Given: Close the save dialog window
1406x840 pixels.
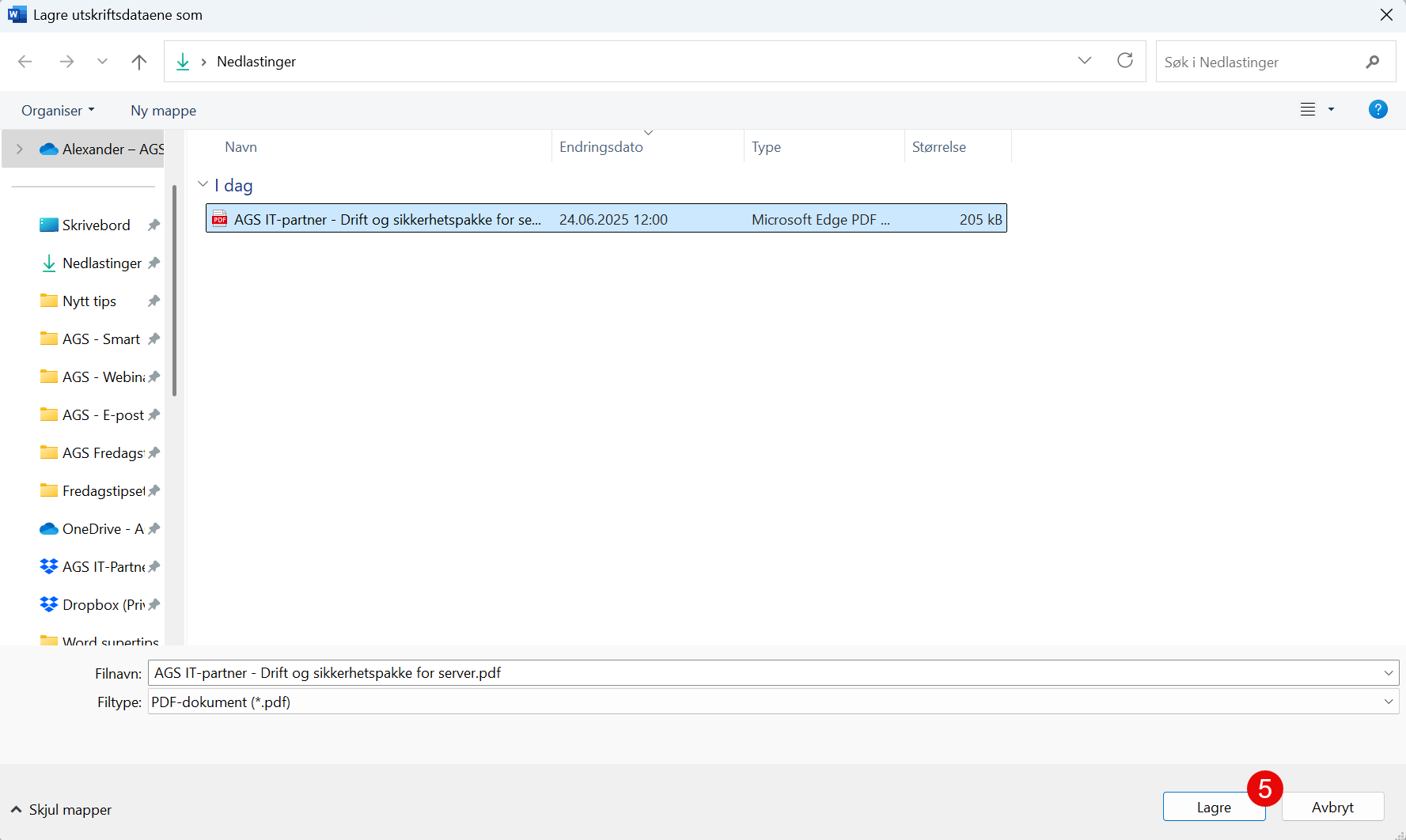Looking at the screenshot, I should [1386, 15].
